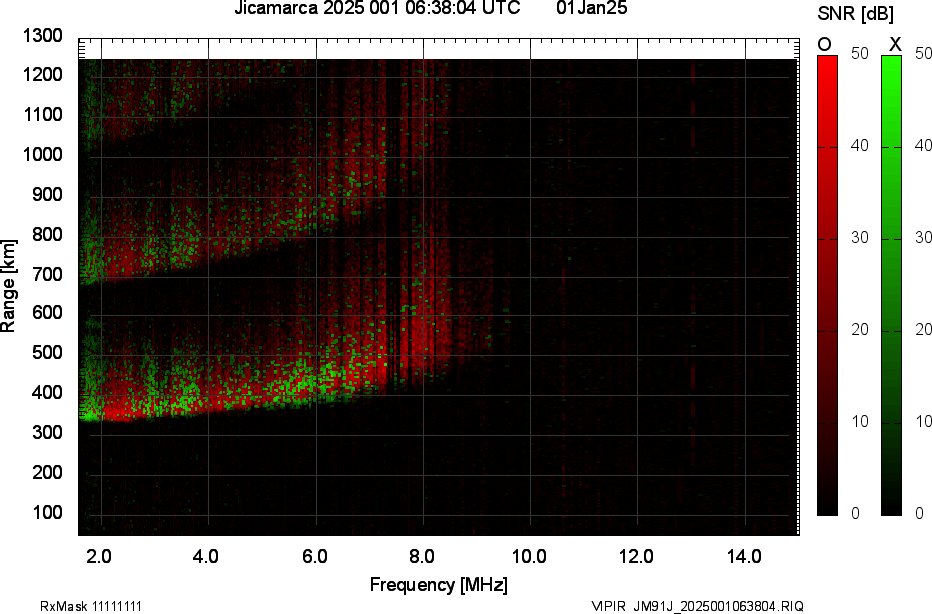Screen dimensions: 932x614
Task: Select the 400 range tick label
Action: (47, 392)
